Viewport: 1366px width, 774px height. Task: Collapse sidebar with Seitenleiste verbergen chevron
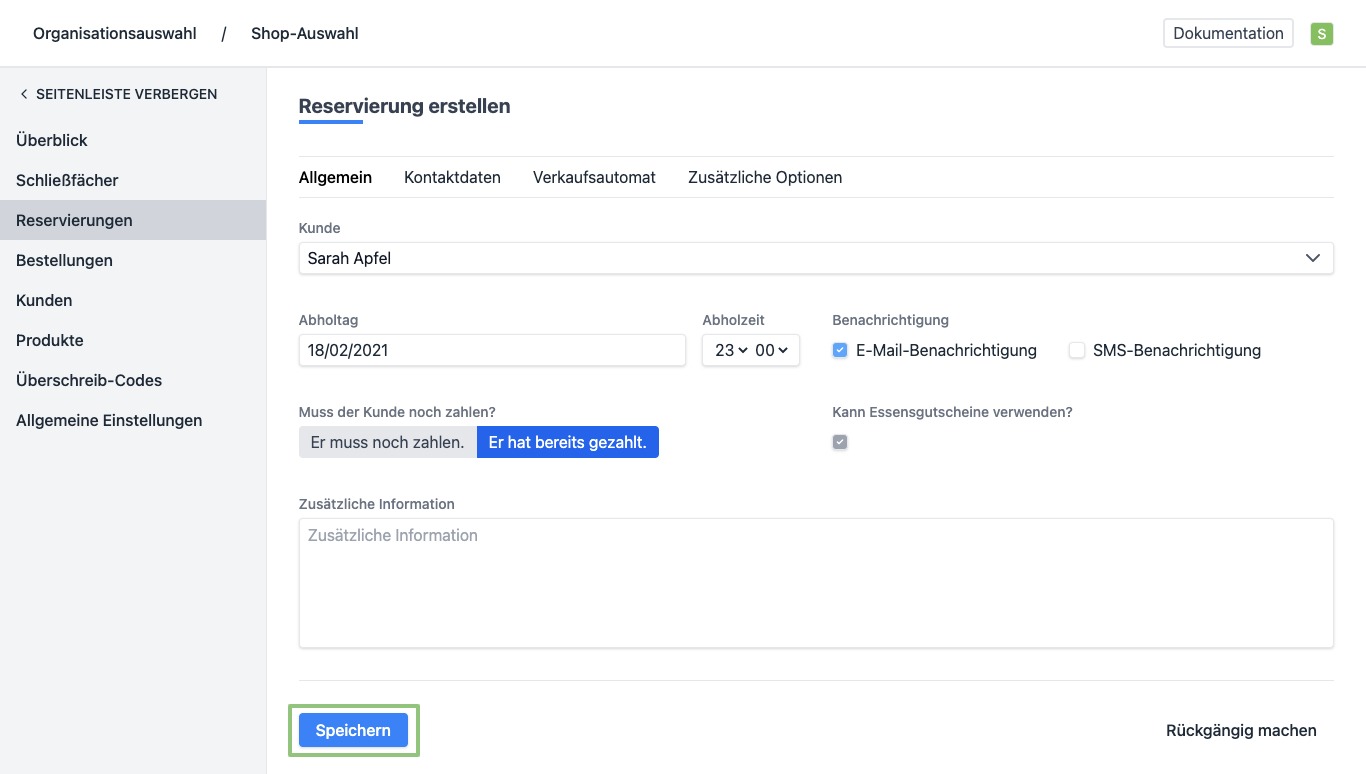(24, 94)
